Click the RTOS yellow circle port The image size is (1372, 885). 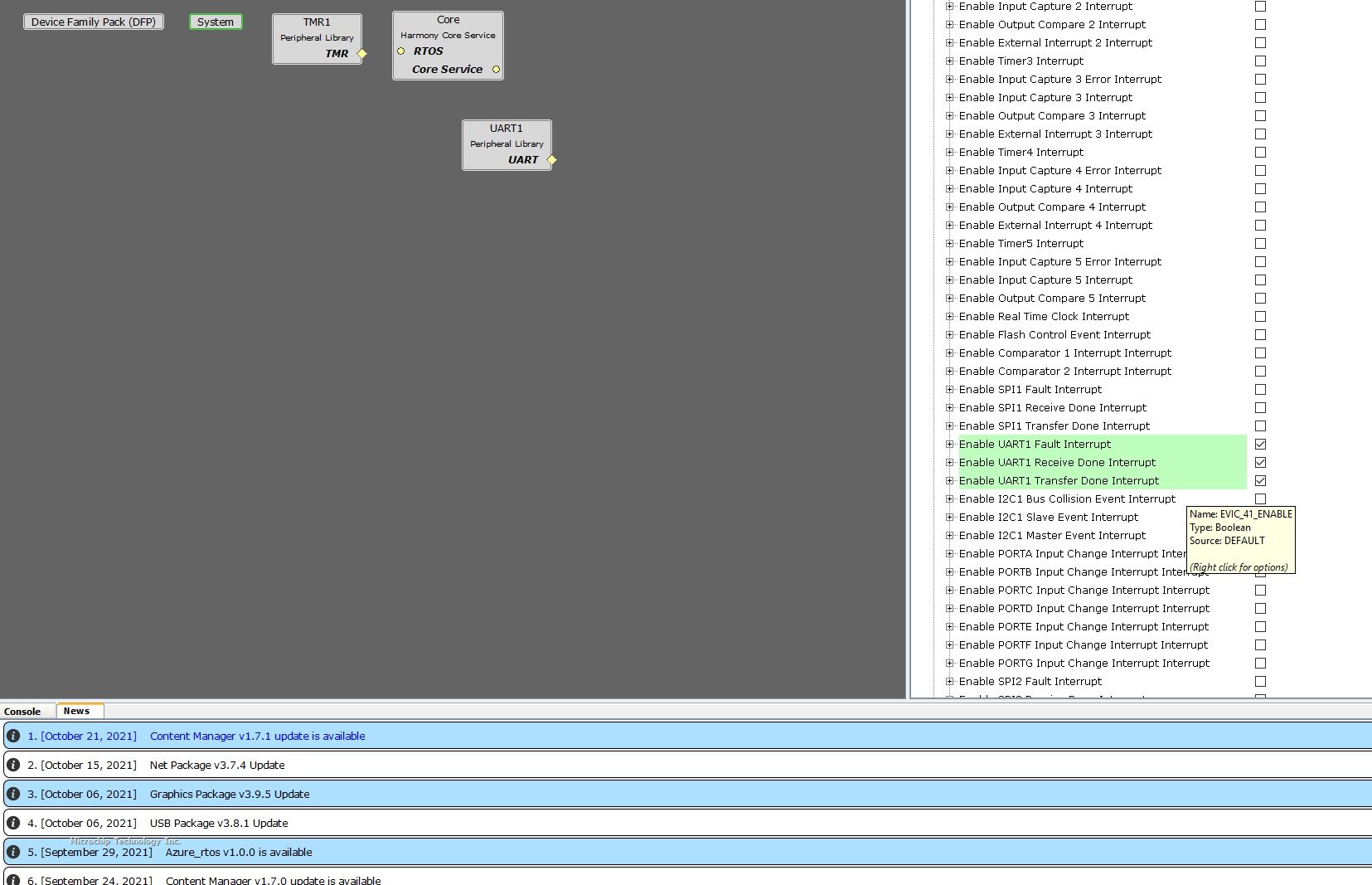(401, 51)
